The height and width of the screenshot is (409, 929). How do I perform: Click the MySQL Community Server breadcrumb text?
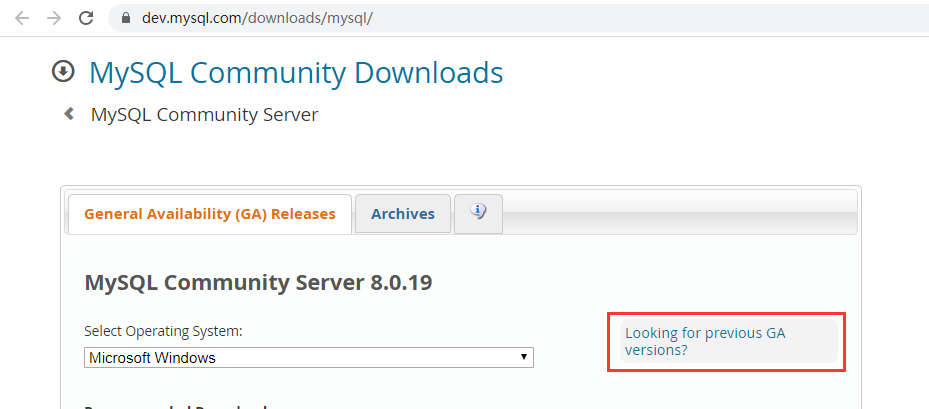point(204,114)
